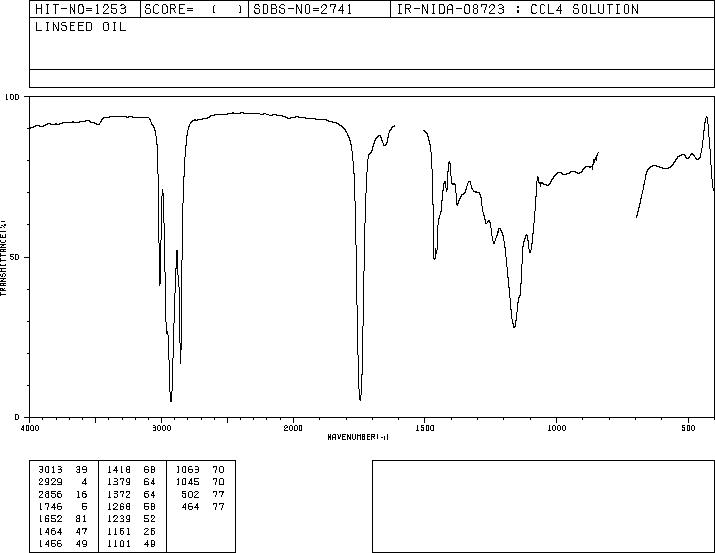715x553 pixels.
Task: Select peak table row 1464 47
Action: tap(63, 532)
